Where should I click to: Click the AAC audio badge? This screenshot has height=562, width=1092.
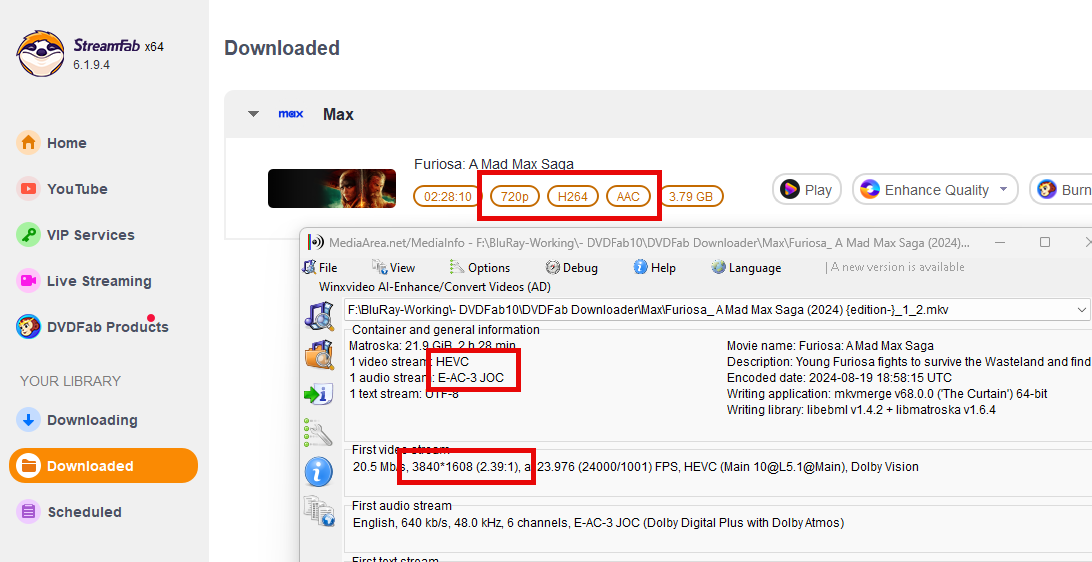(x=628, y=196)
